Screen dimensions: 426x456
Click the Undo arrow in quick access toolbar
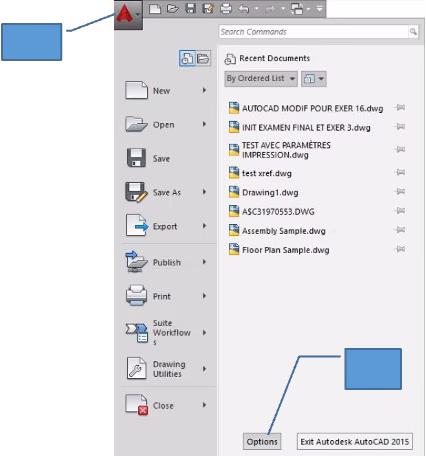tap(244, 9)
